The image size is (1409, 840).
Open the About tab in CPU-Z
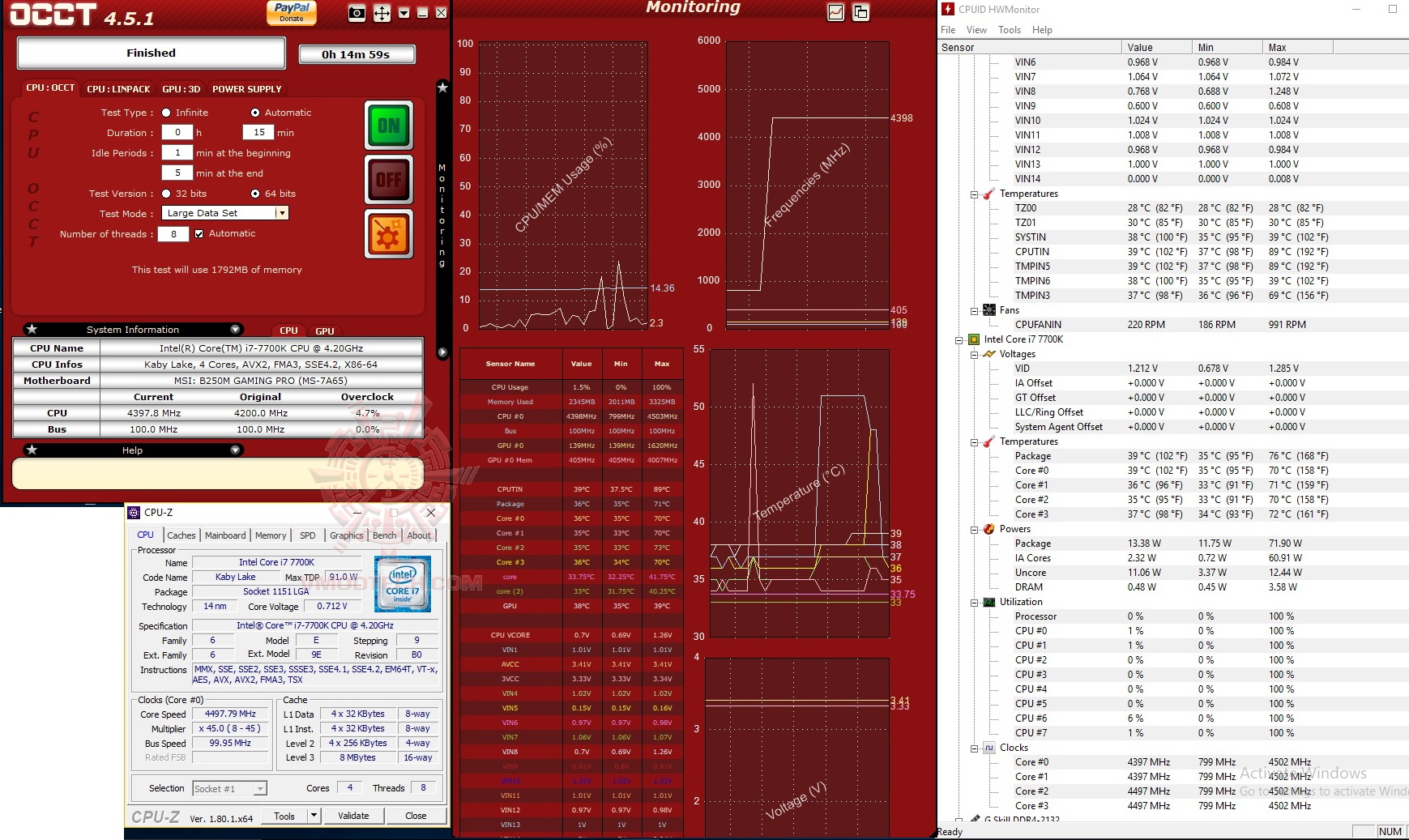[x=419, y=535]
